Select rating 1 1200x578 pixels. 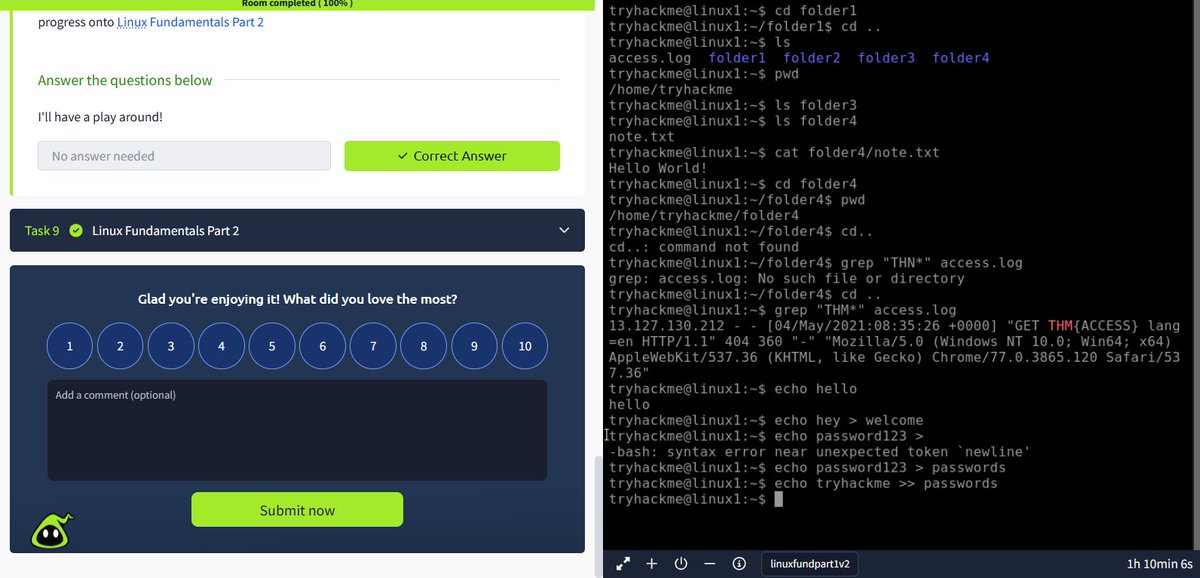(x=70, y=346)
